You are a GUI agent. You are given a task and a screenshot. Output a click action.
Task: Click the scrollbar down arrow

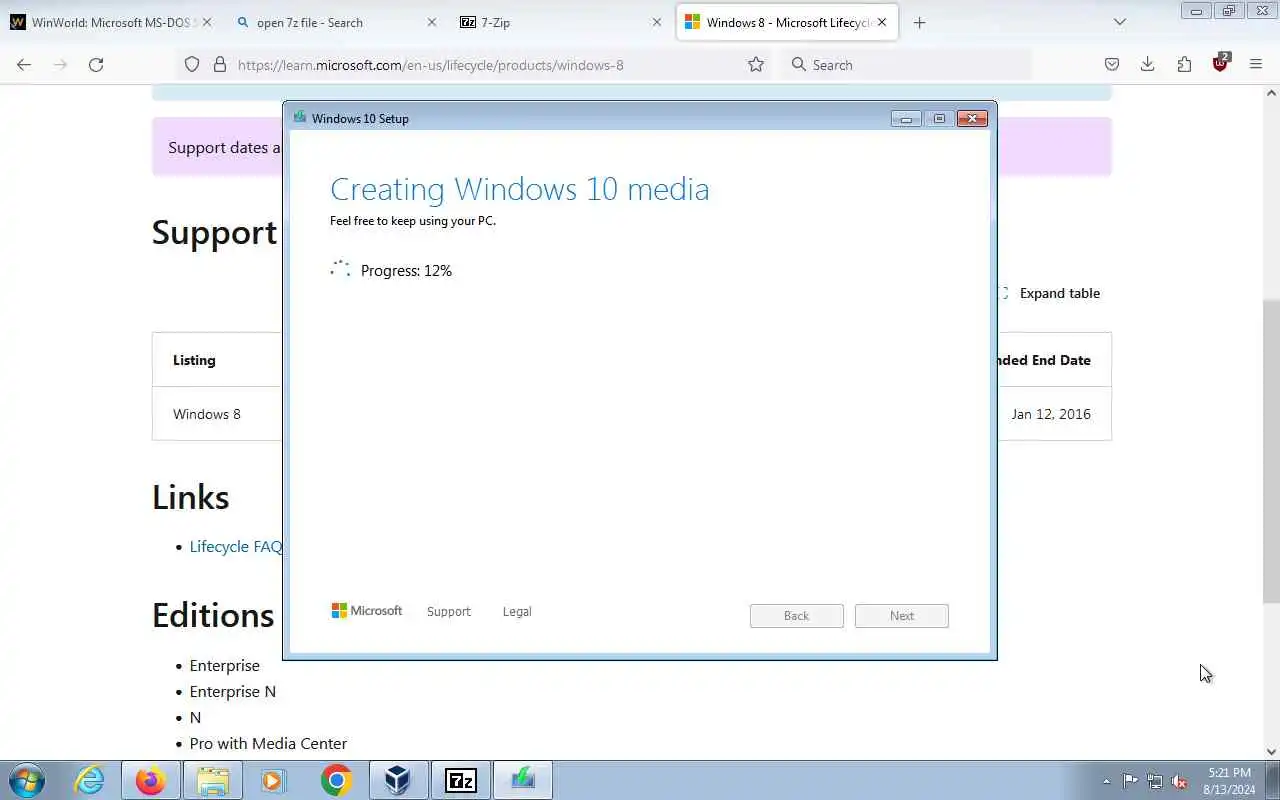1271,751
